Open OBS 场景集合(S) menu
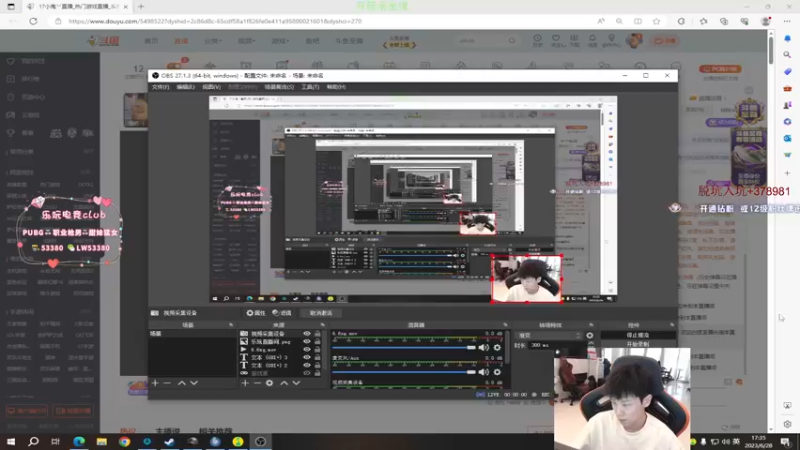The height and width of the screenshot is (450, 800). [x=279, y=87]
